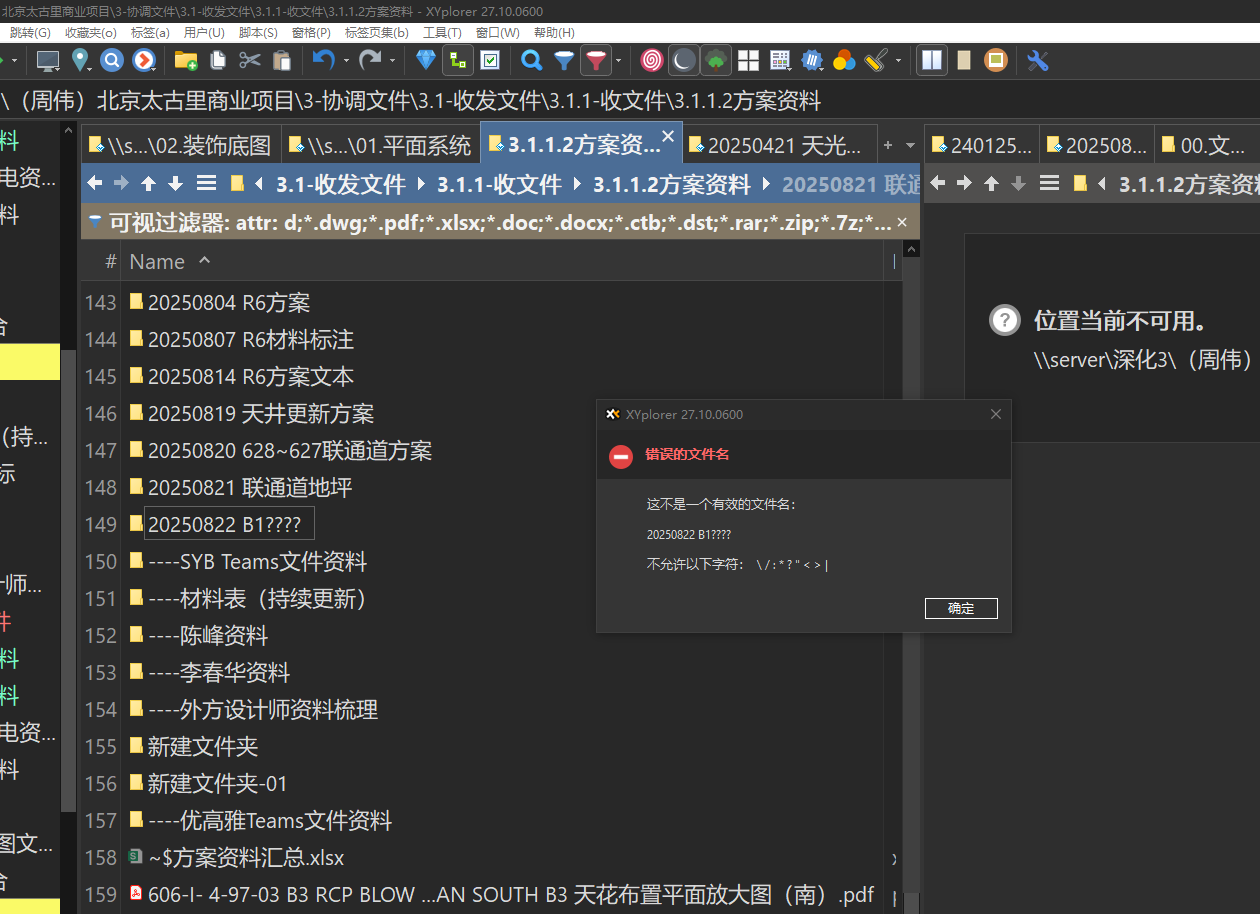Toggle the green tree panel button
1260x914 pixels.
715,61
